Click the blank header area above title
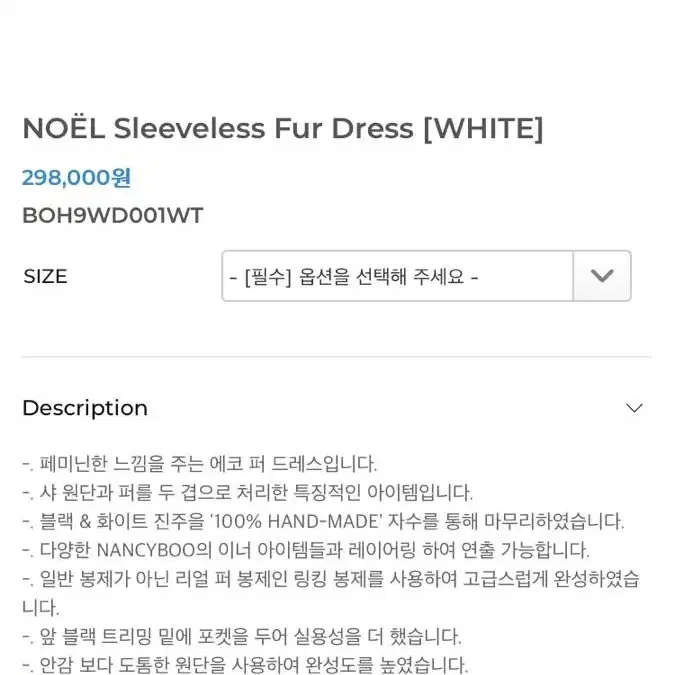 pos(338,52)
